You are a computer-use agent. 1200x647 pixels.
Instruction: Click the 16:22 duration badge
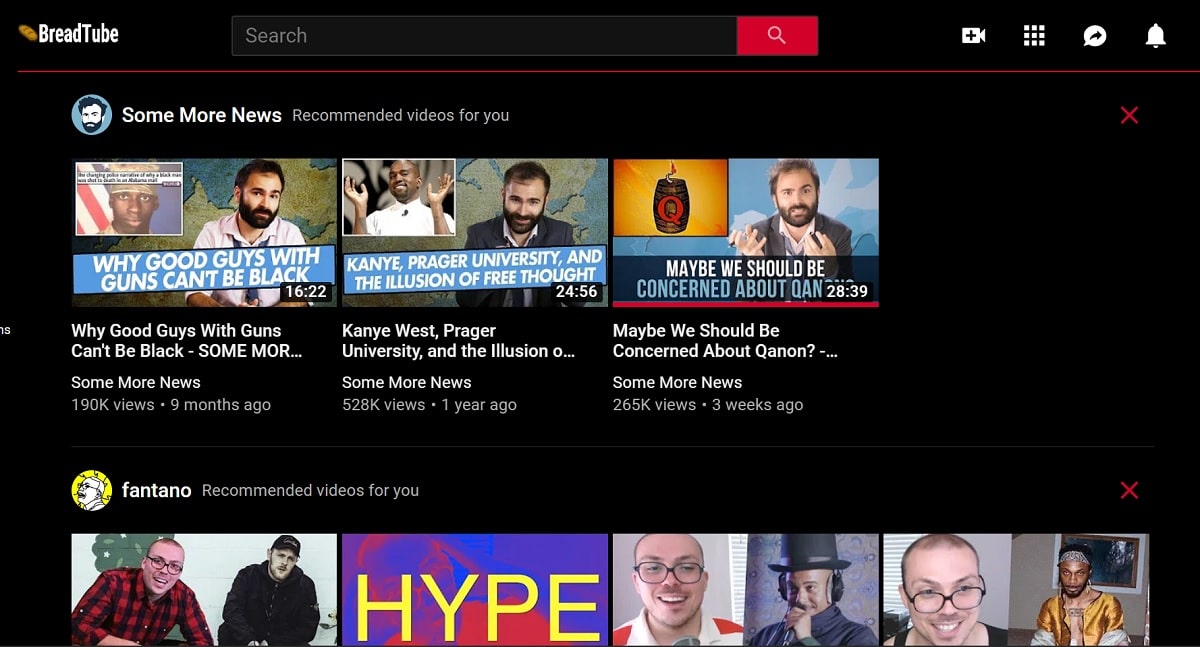click(x=305, y=292)
